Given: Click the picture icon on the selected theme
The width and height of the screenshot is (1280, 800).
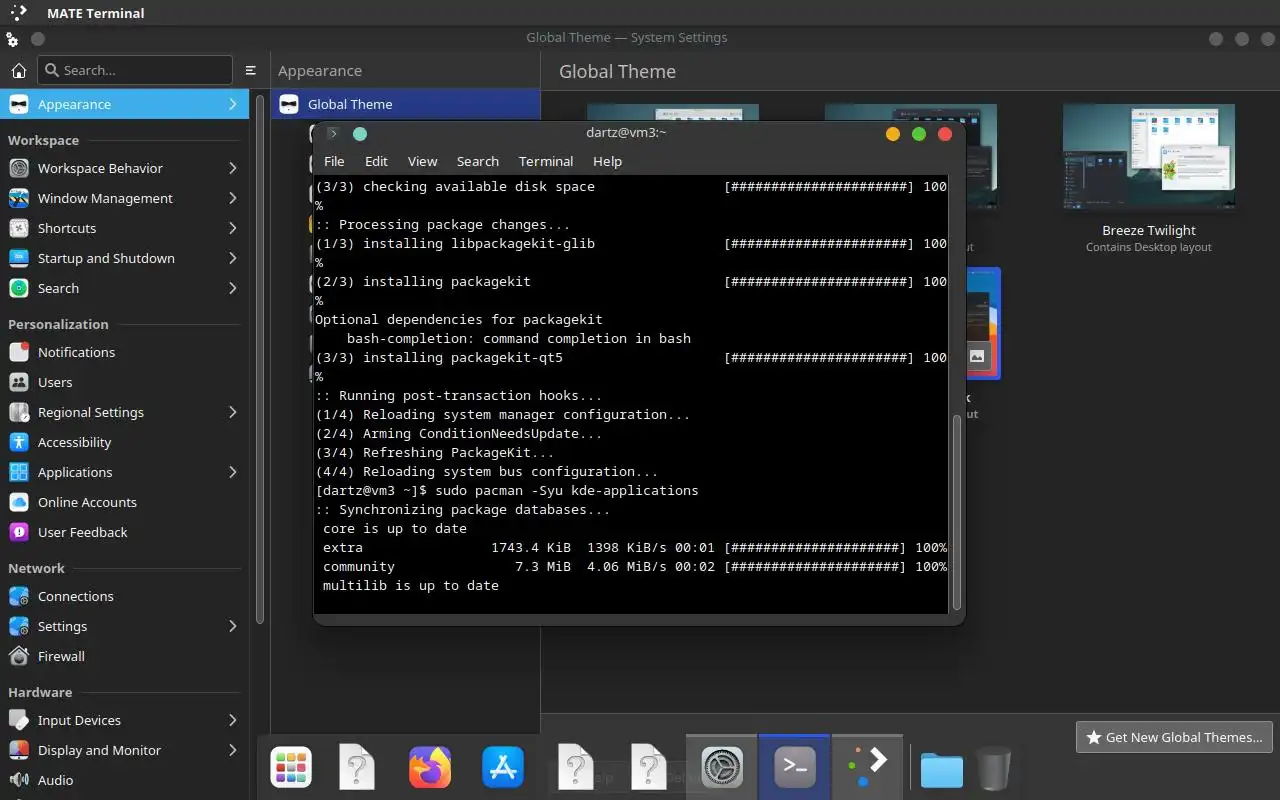Looking at the screenshot, I should click(x=977, y=355).
